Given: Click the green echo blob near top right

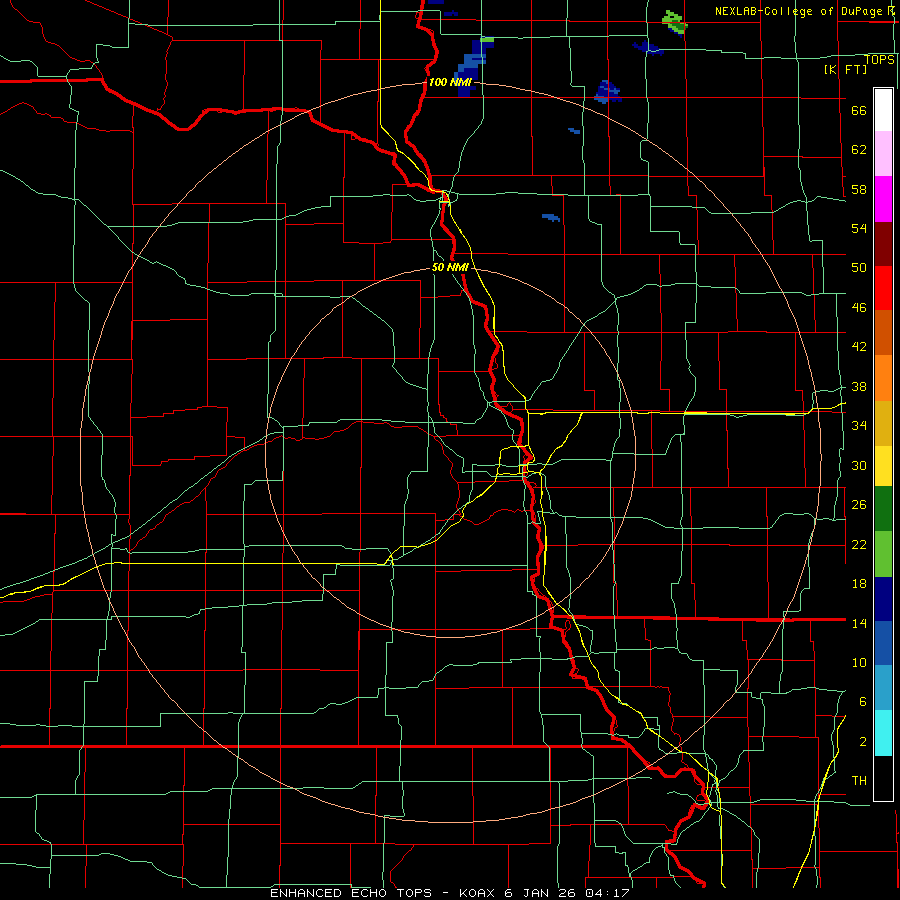Looking at the screenshot, I should (x=675, y=22).
